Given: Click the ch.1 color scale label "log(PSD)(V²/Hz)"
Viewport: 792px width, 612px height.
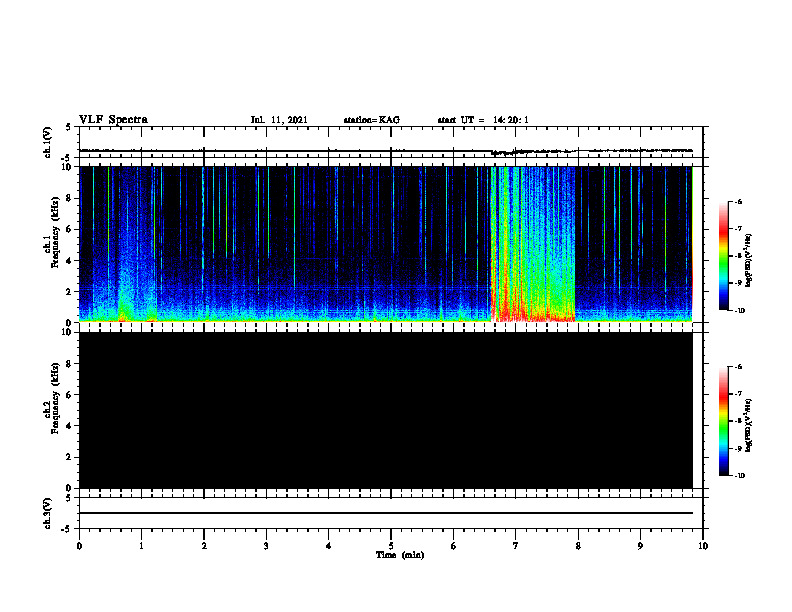Looking at the screenshot, I should coord(749,260).
